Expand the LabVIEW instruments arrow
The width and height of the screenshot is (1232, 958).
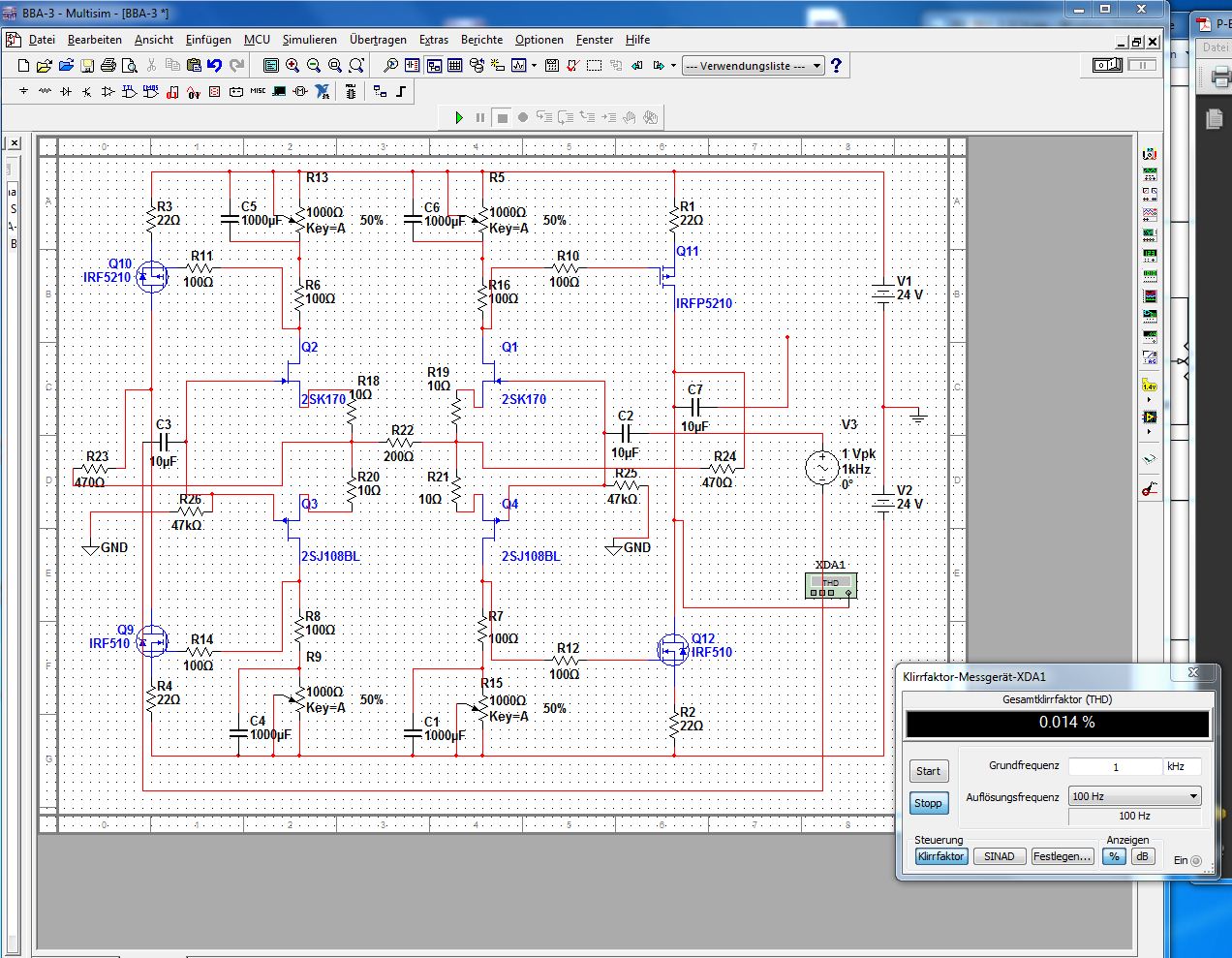tap(1150, 432)
